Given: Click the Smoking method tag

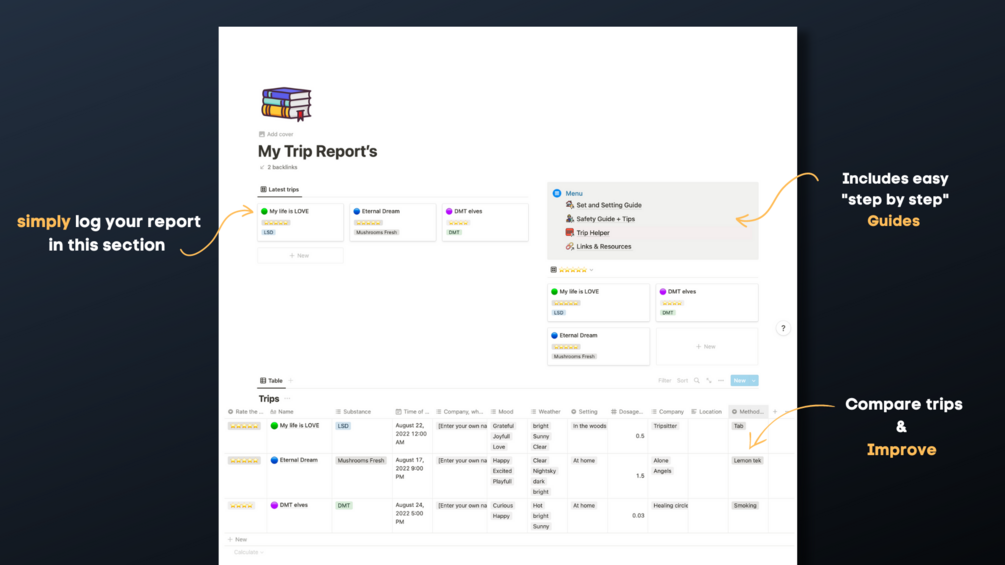Looking at the screenshot, I should point(745,505).
